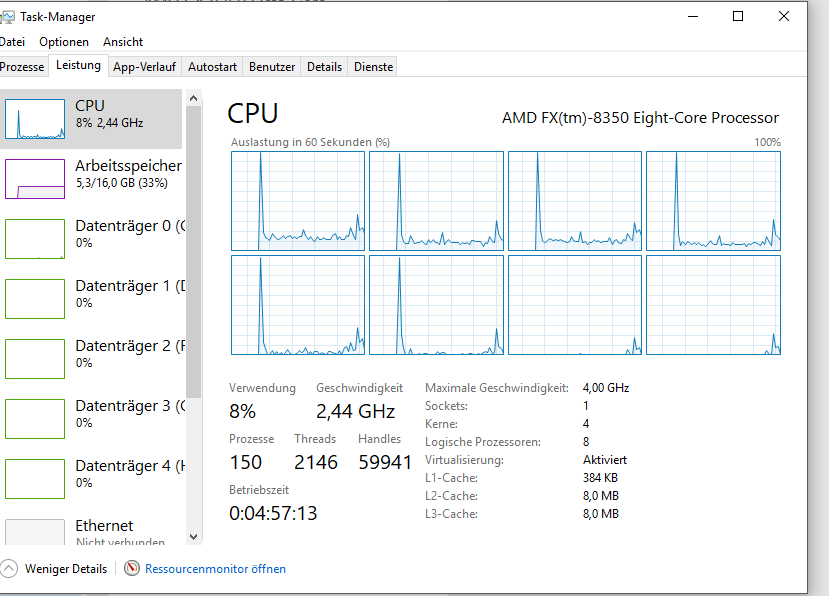The image size is (829, 596).
Task: Switch to the Benutzer tab
Action: click(271, 65)
